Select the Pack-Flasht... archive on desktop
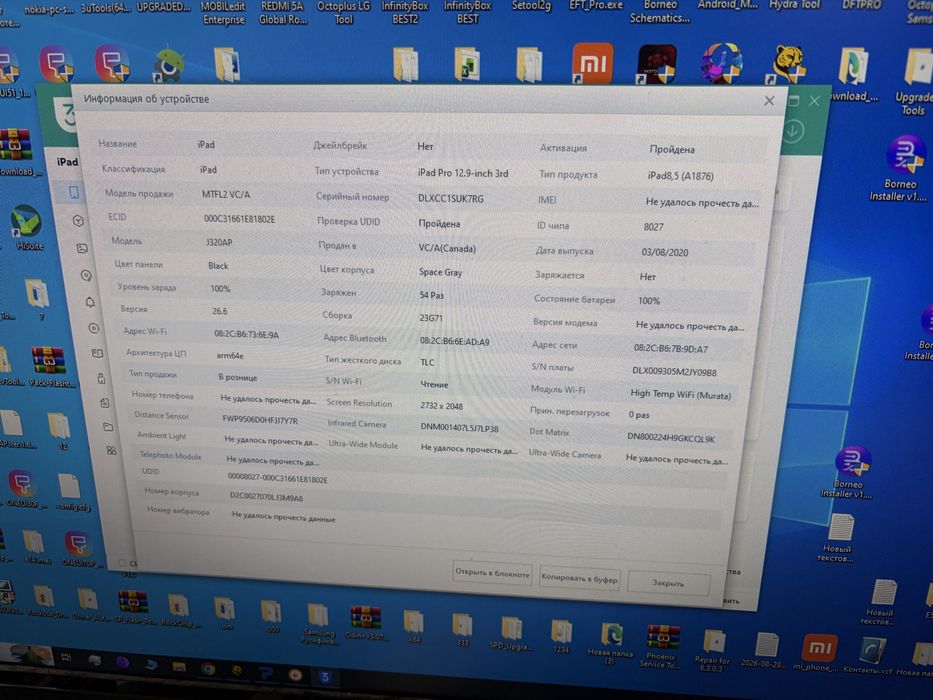Image resolution: width=933 pixels, height=700 pixels. tap(50, 367)
